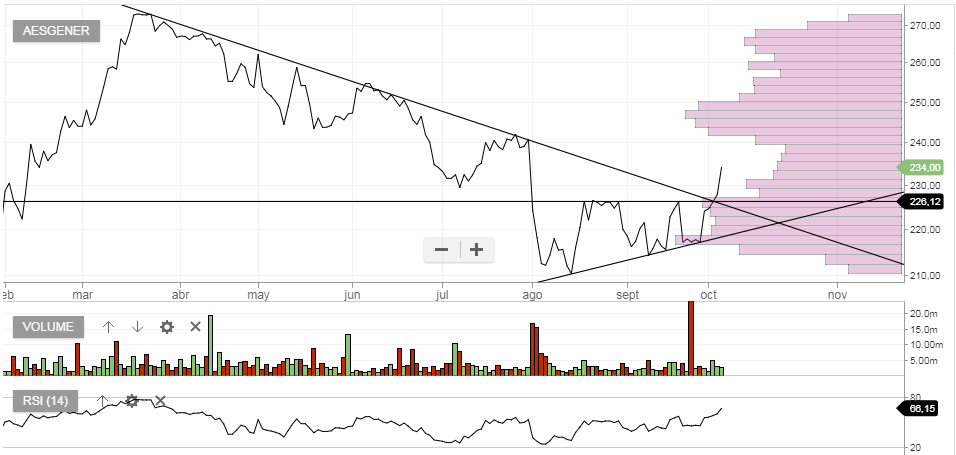Zoom in using the plus button
This screenshot has width=956, height=455.
477,250
